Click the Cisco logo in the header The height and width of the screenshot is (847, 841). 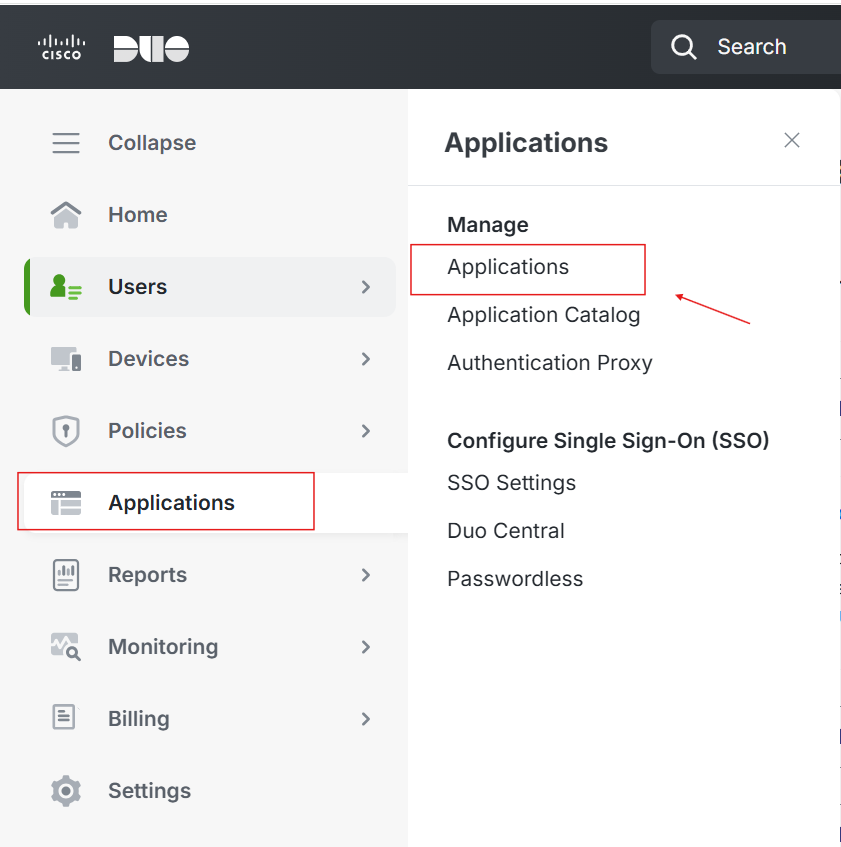[x=61, y=48]
